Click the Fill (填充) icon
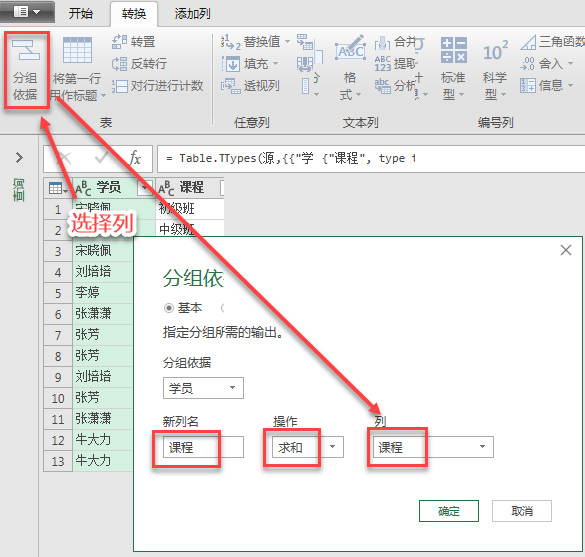The height and width of the screenshot is (557, 585). click(231, 64)
